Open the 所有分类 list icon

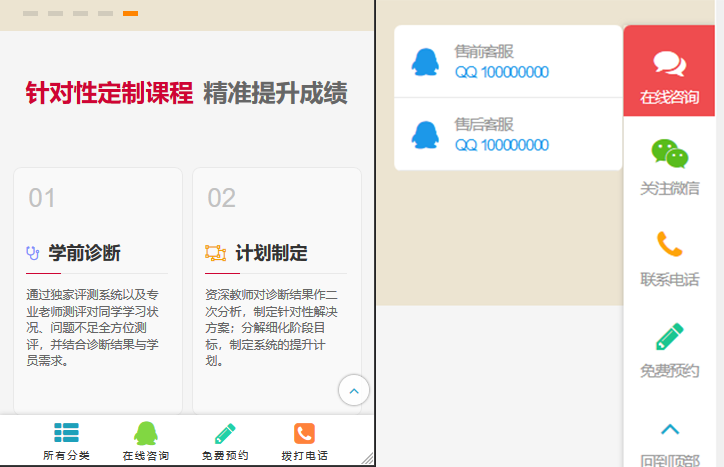click(x=66, y=433)
